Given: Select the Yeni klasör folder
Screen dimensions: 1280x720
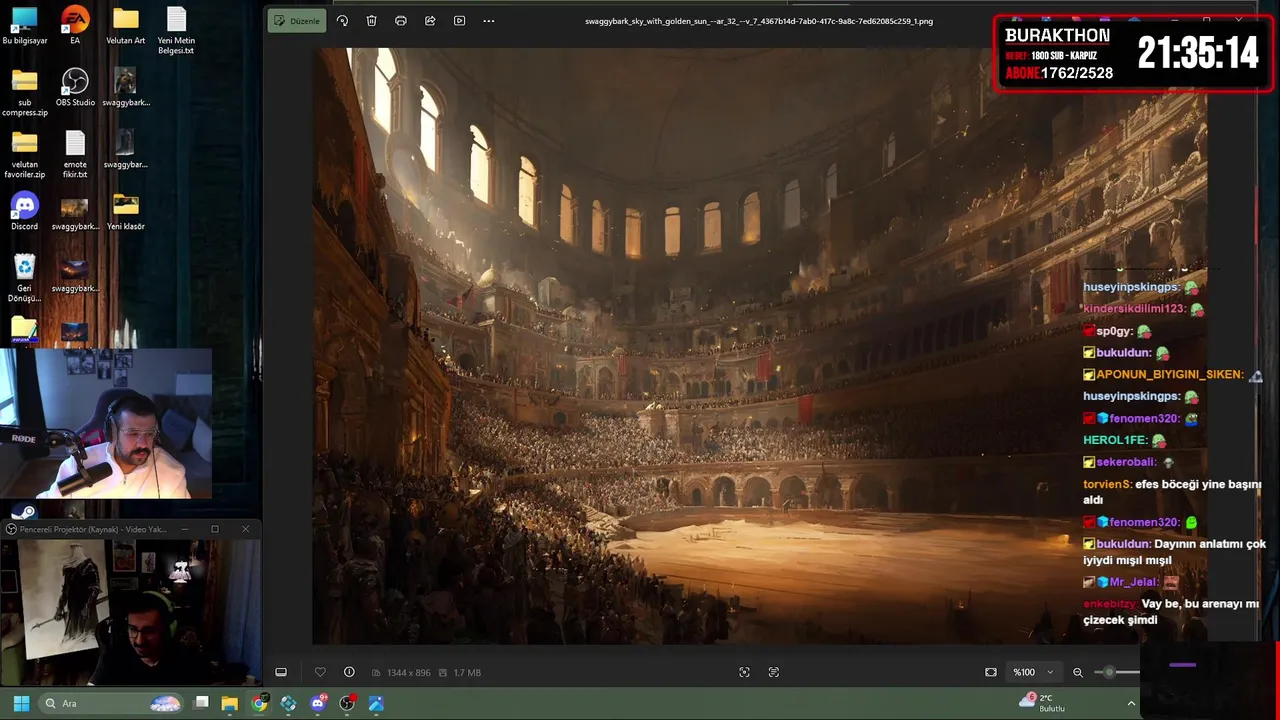Looking at the screenshot, I should click(x=125, y=212).
